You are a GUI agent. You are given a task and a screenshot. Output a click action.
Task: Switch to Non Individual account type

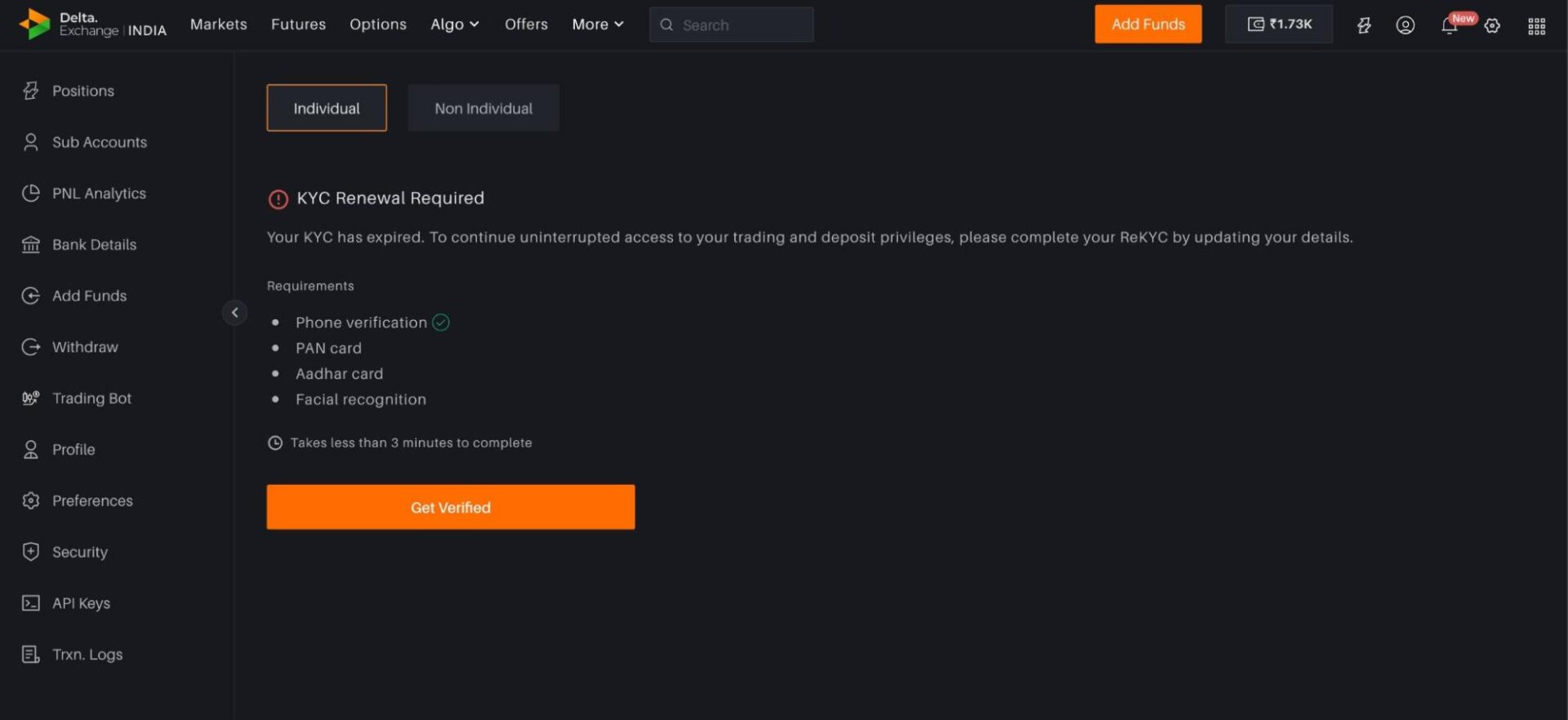[483, 108]
